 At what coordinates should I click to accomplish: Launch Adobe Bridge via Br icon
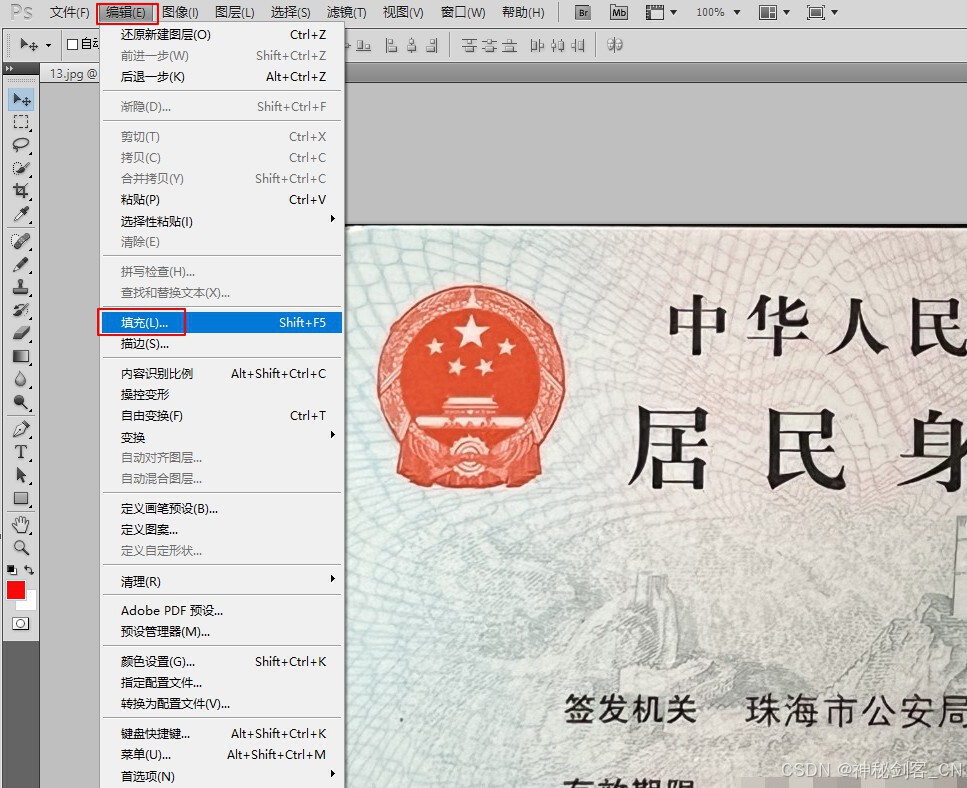pyautogui.click(x=583, y=12)
